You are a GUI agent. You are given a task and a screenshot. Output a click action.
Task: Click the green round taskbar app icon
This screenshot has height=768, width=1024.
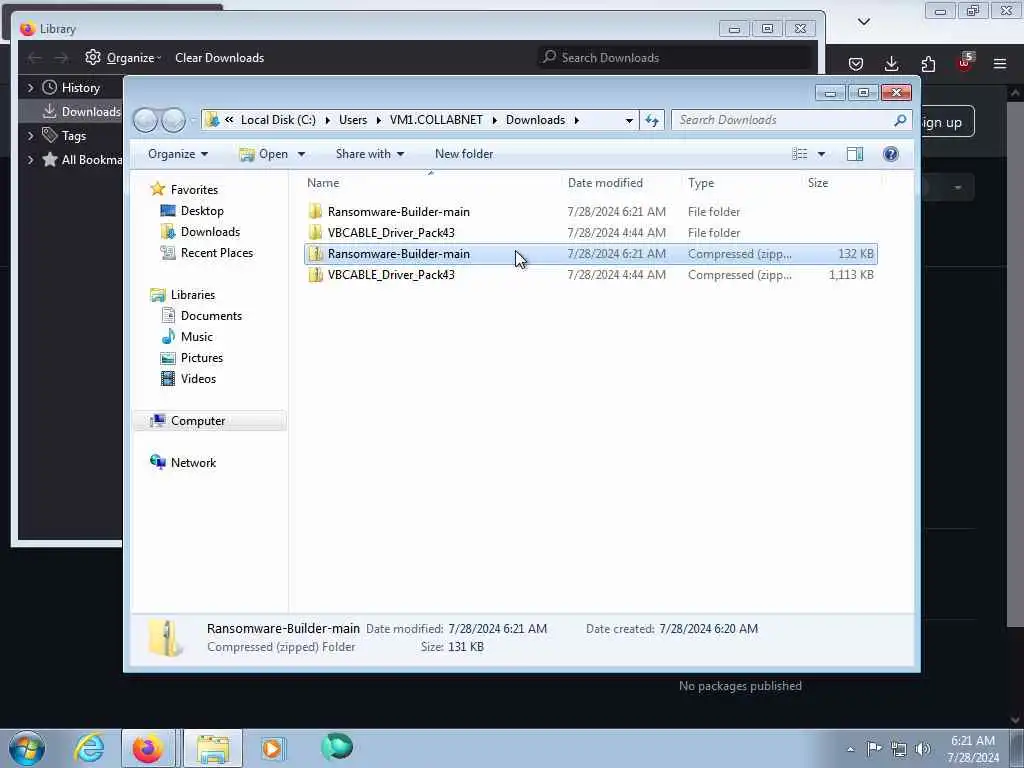pyautogui.click(x=337, y=747)
